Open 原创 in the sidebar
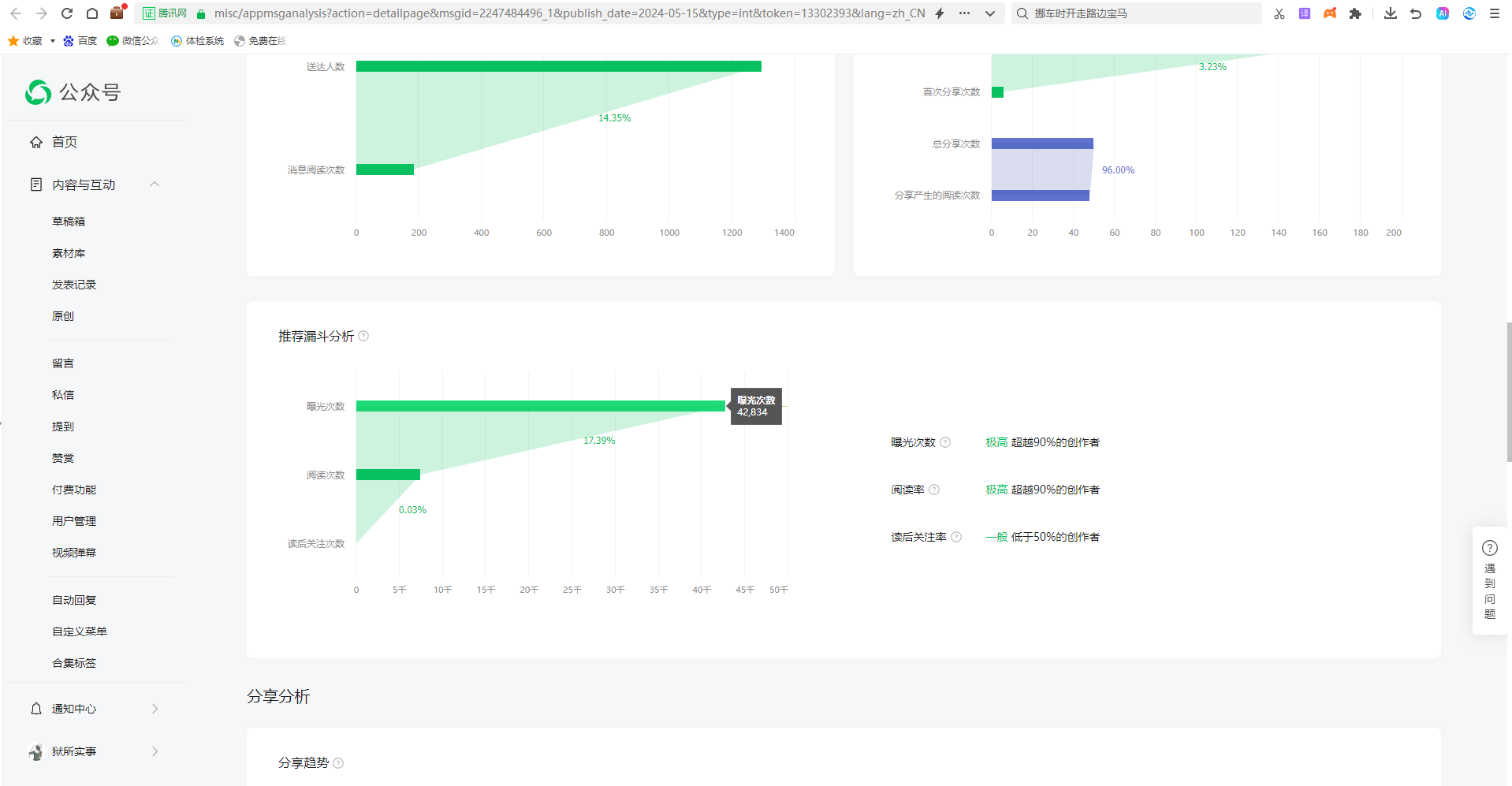Image resolution: width=1512 pixels, height=786 pixels. pos(63,316)
